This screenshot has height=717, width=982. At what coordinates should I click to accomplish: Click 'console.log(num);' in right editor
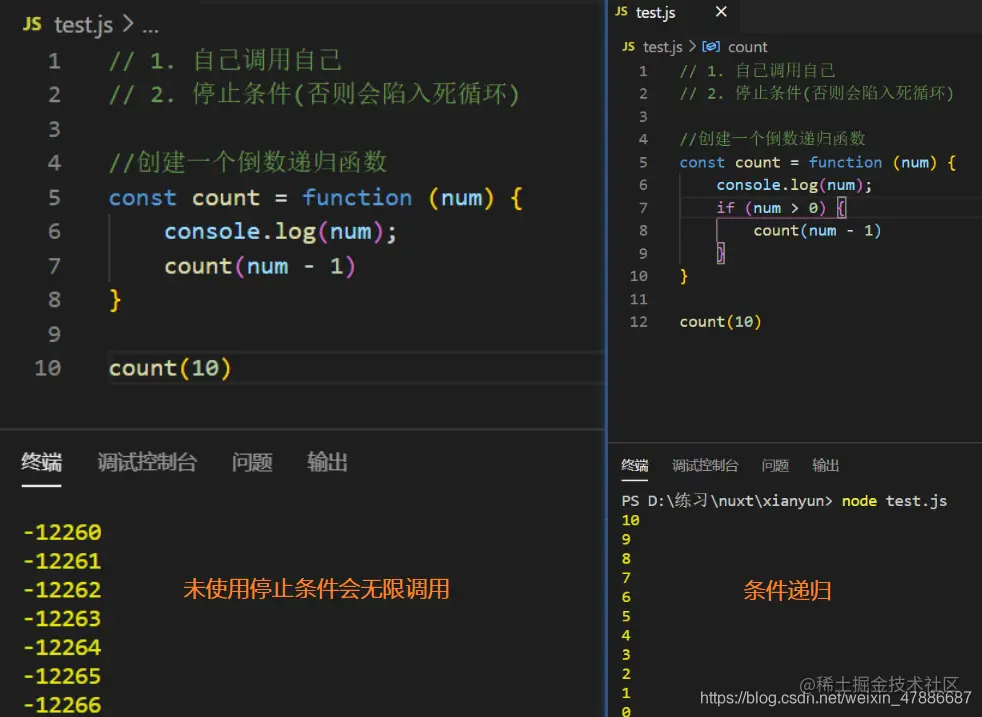click(794, 185)
